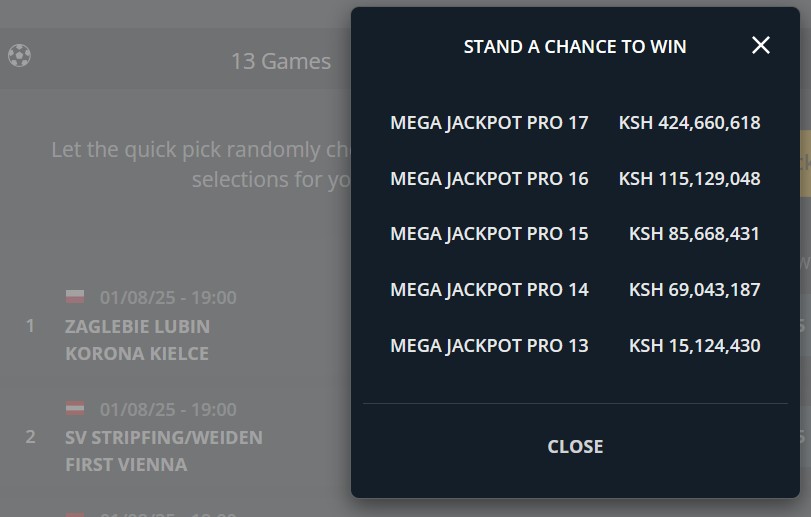
Task: Select the Mega Jackpot Pro 17 entry
Action: (x=489, y=123)
